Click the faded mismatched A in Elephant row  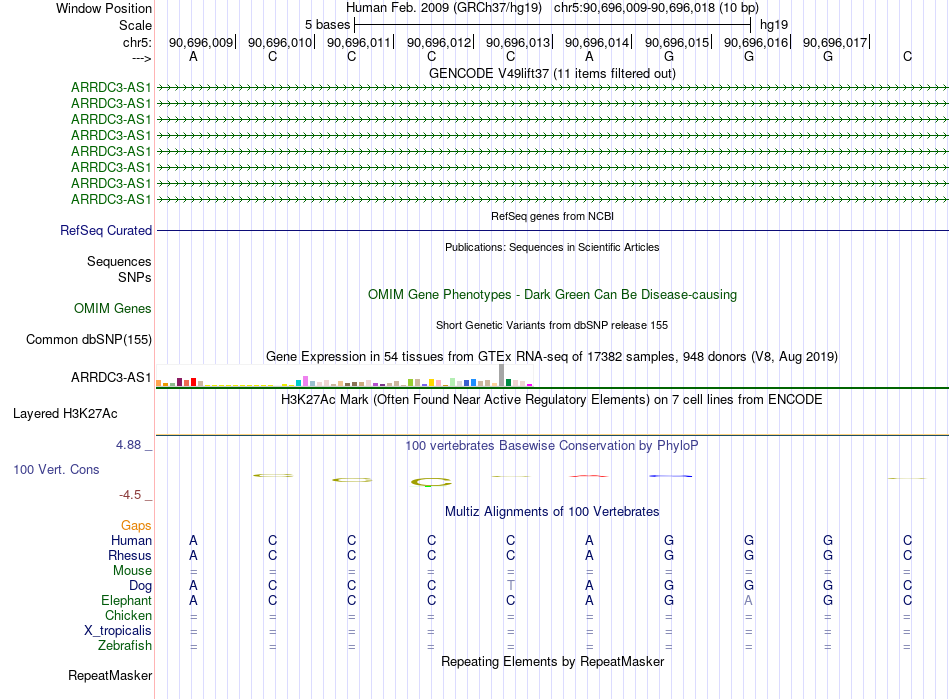(749, 601)
